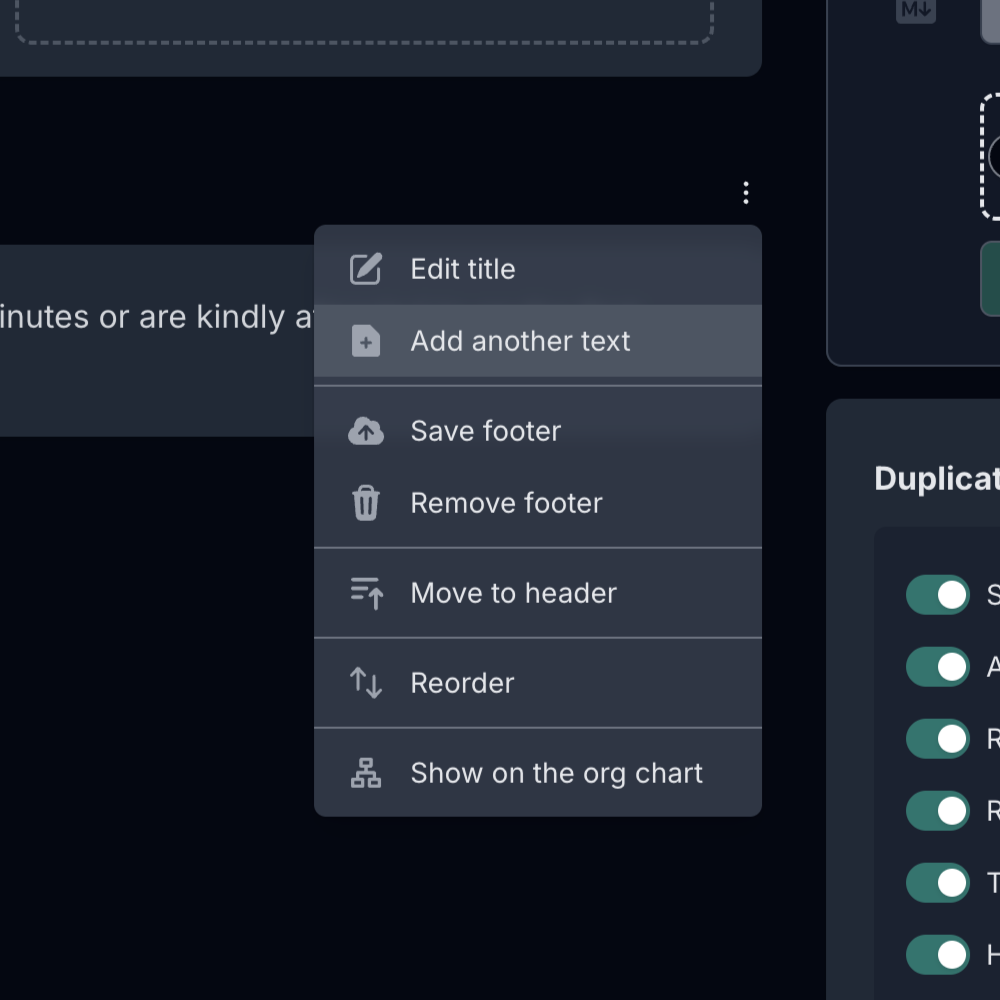The height and width of the screenshot is (1000, 1000).
Task: Toggle the switch beside the letter H
Action: click(938, 955)
